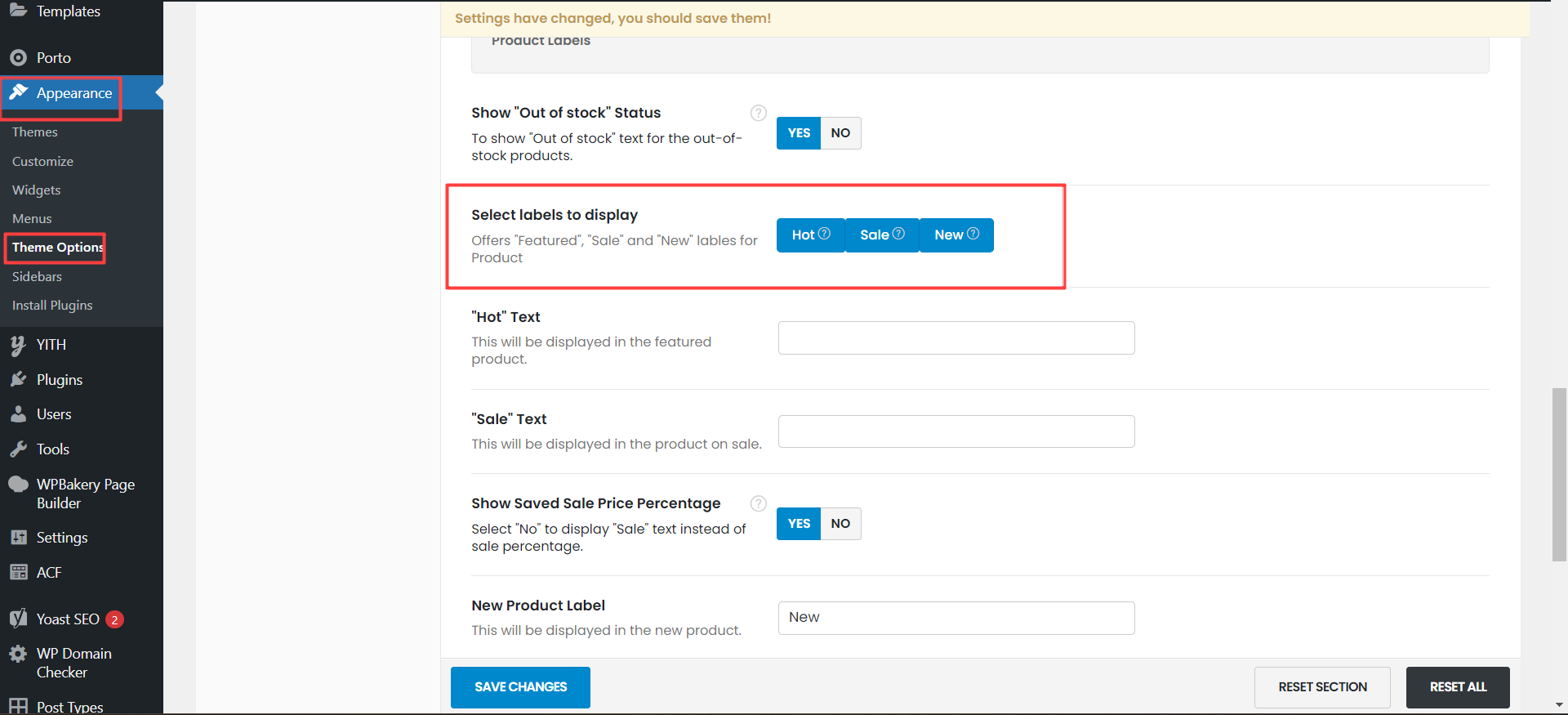Viewport: 1568px width, 715px height.
Task: Open Themes submenu item
Action: (35, 132)
